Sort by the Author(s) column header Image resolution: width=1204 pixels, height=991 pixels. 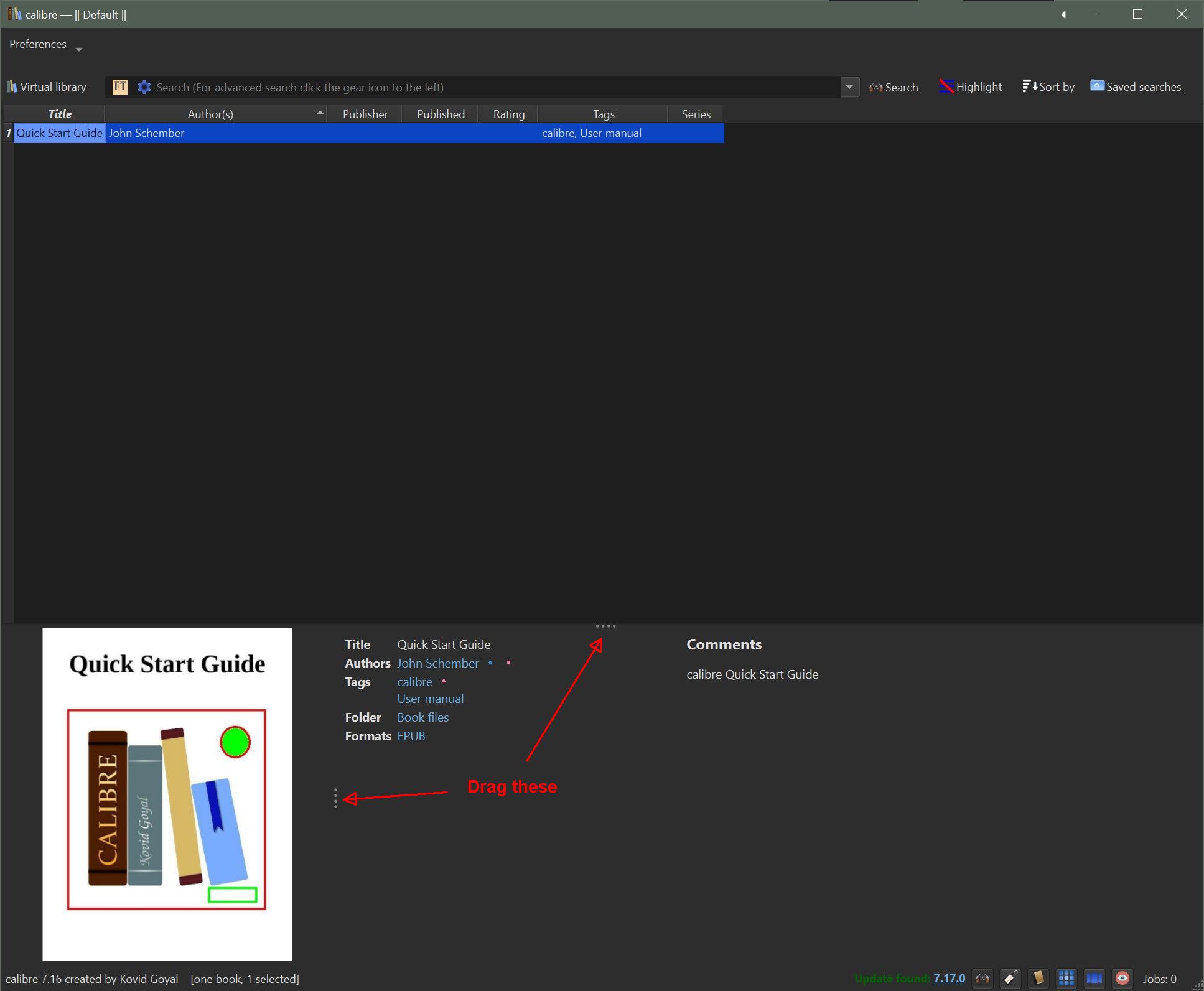click(210, 114)
